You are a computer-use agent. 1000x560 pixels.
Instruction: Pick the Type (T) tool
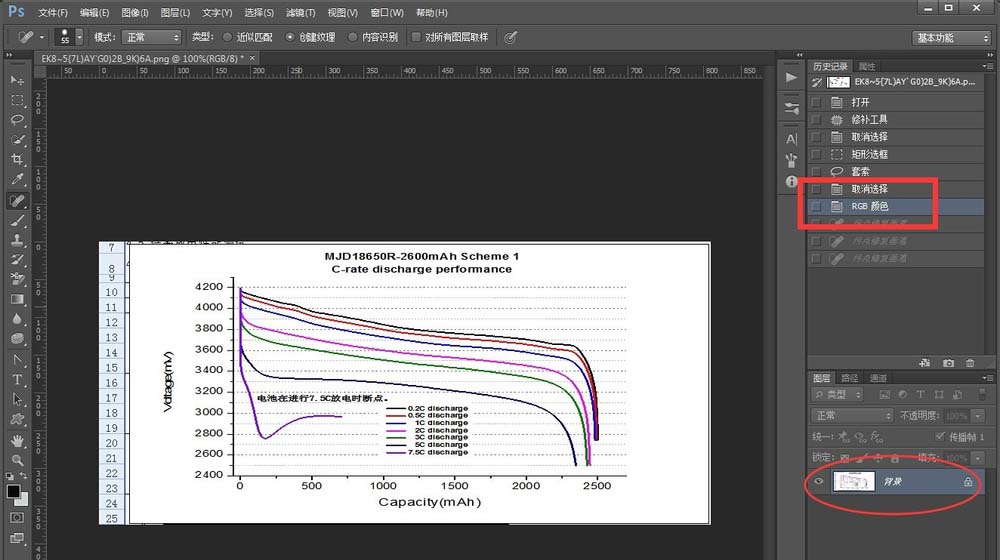pos(17,380)
